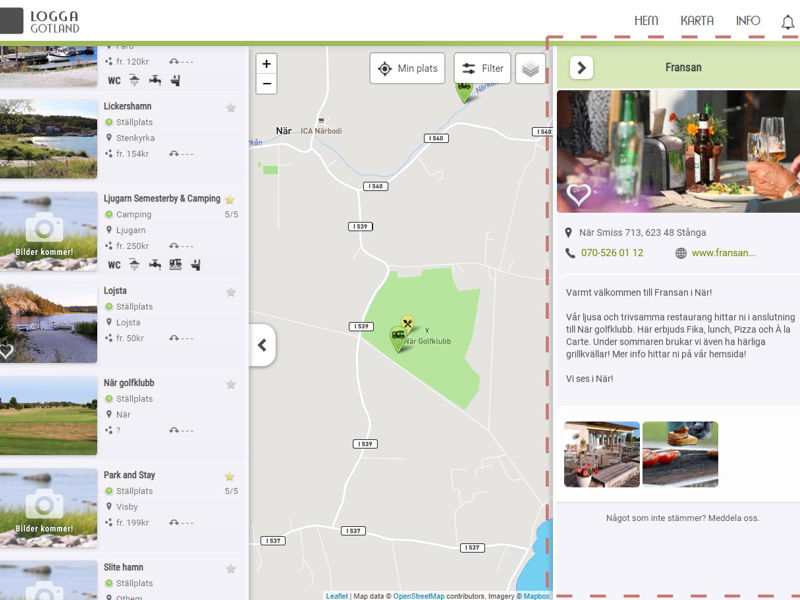
Task: Open the Fransan terrace thumbnail photo
Action: 602,454
